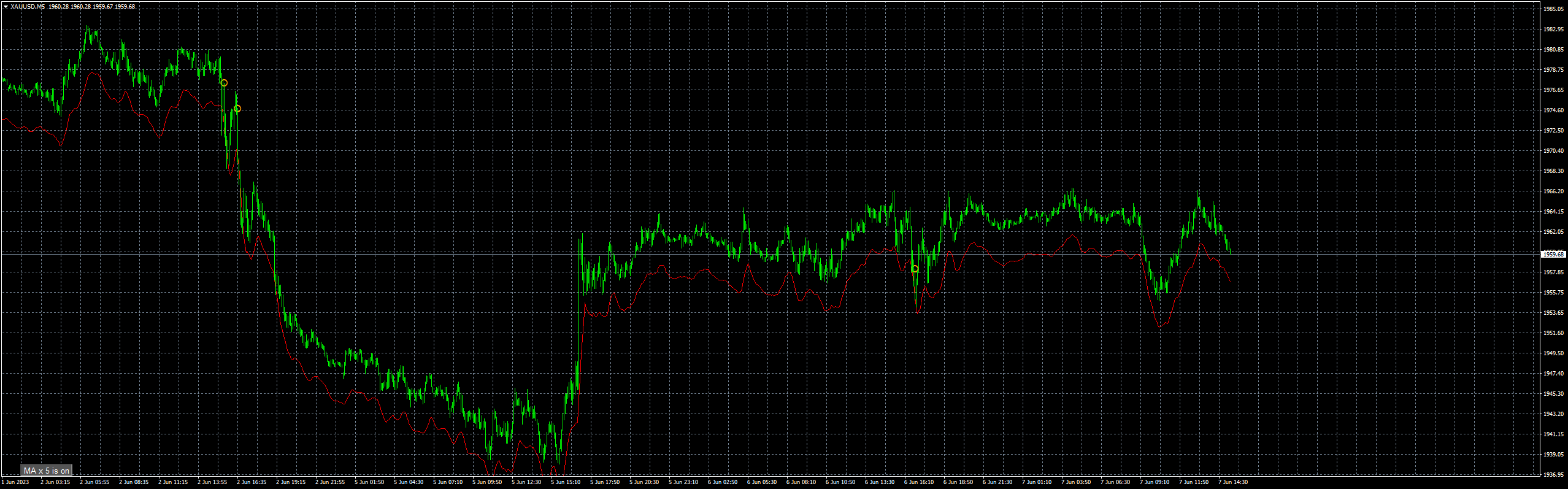This screenshot has height=489, width=1568.
Task: Click the '1 Jun 2023' date label
Action: pos(15,482)
